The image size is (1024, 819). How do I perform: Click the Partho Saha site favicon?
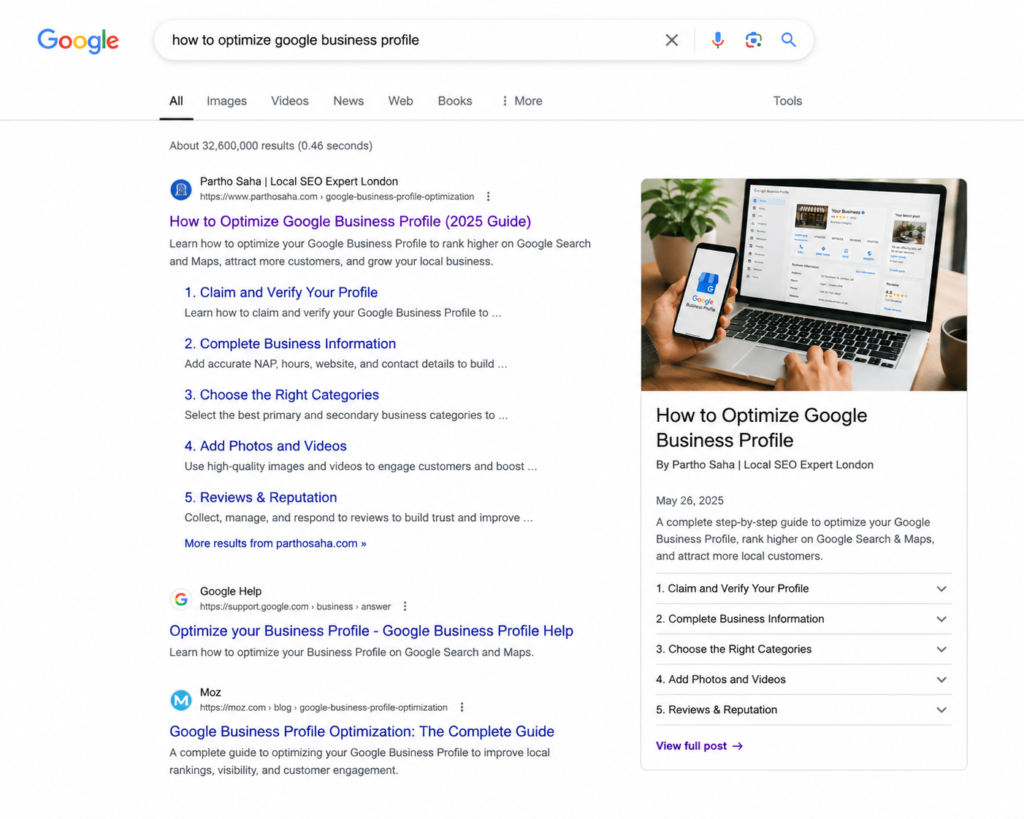pos(181,189)
